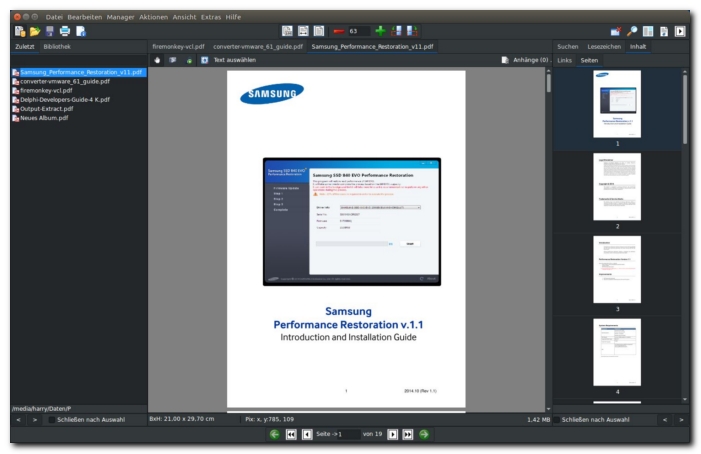701x454 pixels.
Task: Open the Suchen tab
Action: point(567,46)
